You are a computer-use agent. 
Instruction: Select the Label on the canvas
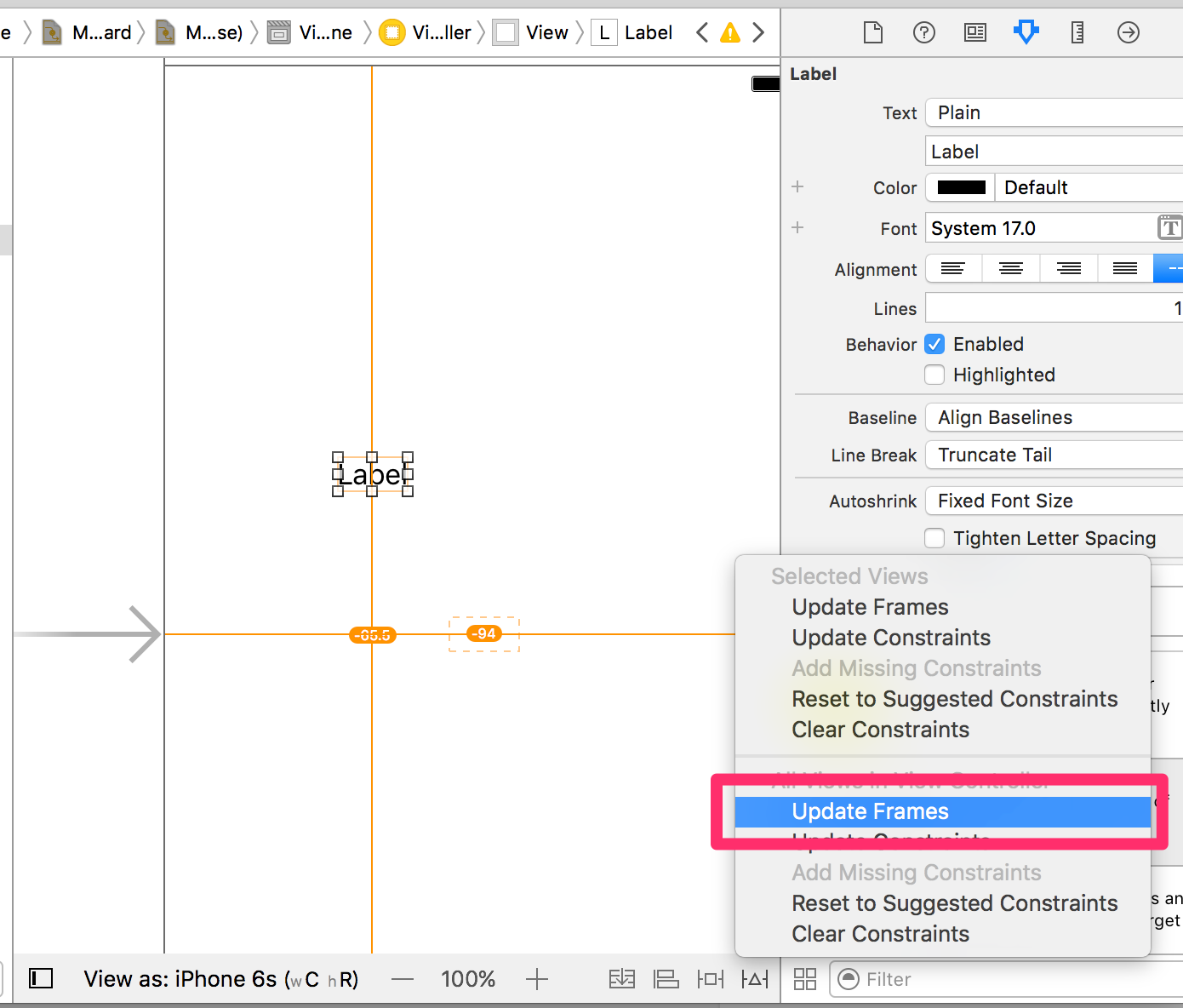click(373, 474)
